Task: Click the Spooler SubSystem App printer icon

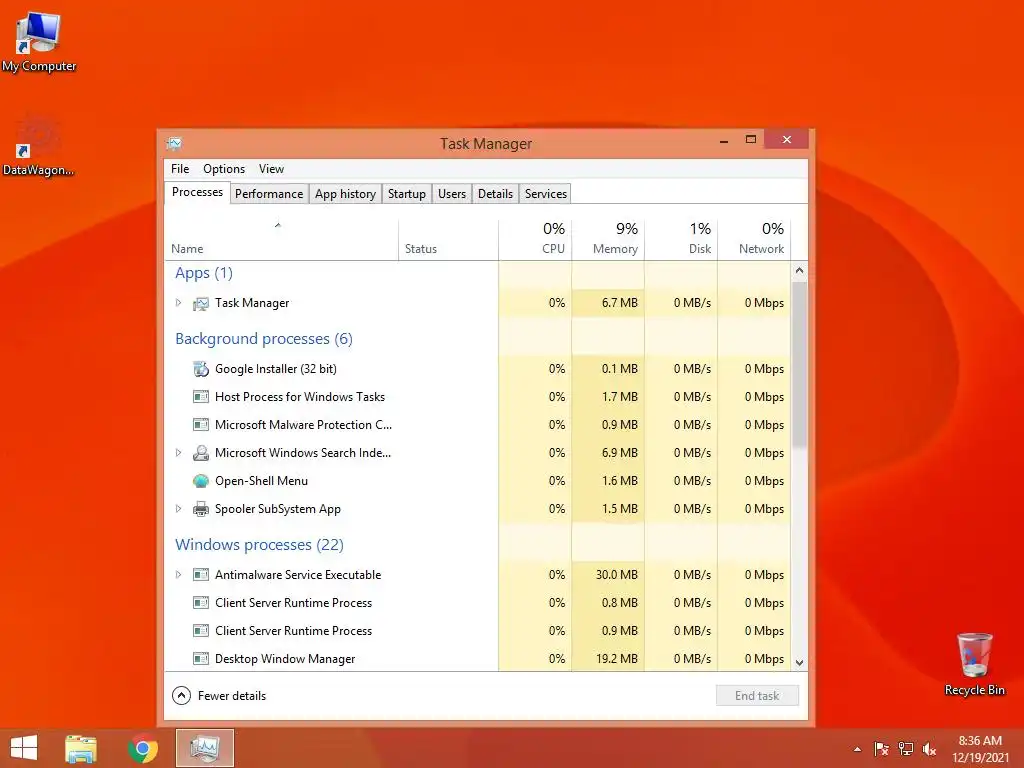Action: [201, 509]
